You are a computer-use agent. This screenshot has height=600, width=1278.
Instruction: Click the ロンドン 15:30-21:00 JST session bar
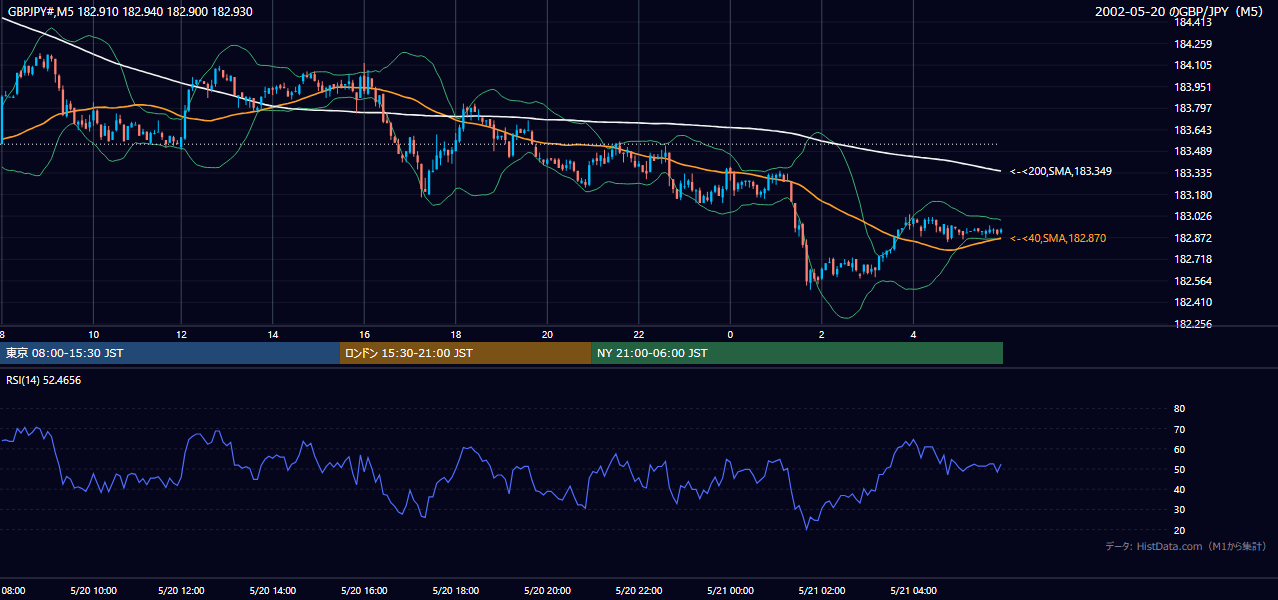(x=465, y=353)
